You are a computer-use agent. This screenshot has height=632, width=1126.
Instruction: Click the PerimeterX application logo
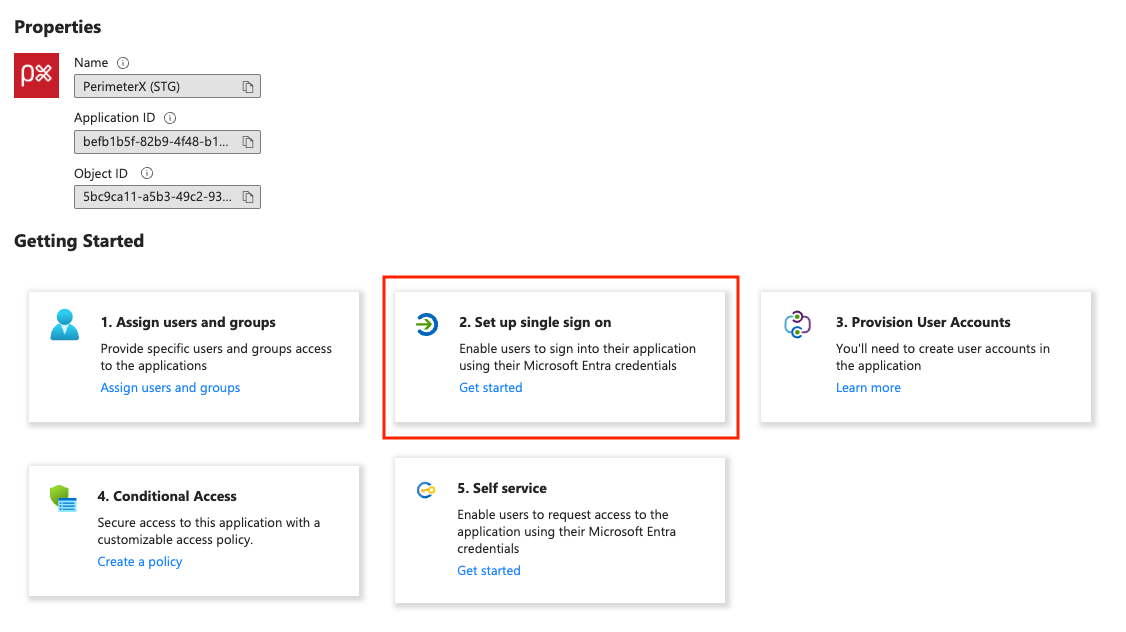pyautogui.click(x=37, y=76)
